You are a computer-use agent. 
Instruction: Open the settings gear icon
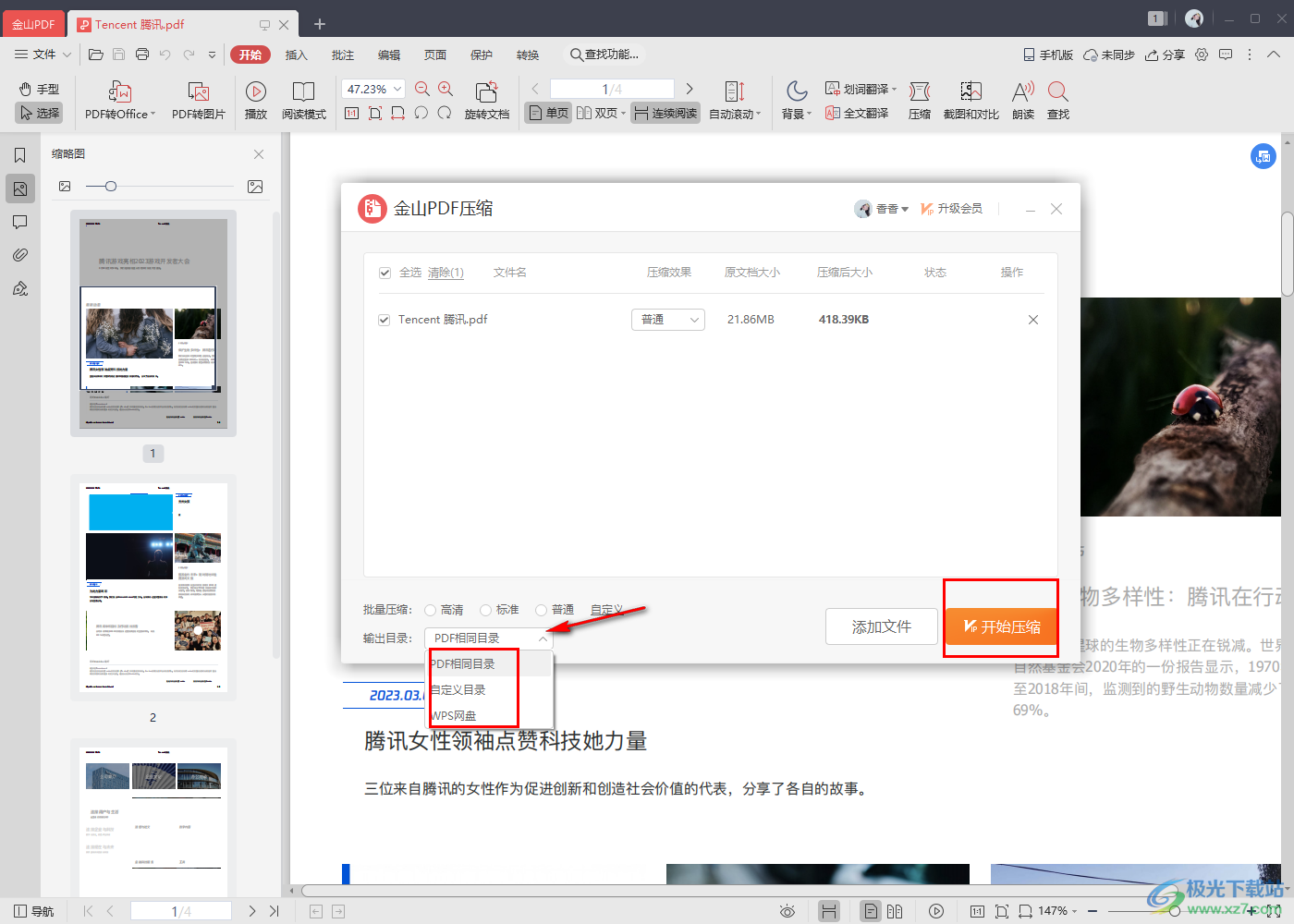(1202, 55)
